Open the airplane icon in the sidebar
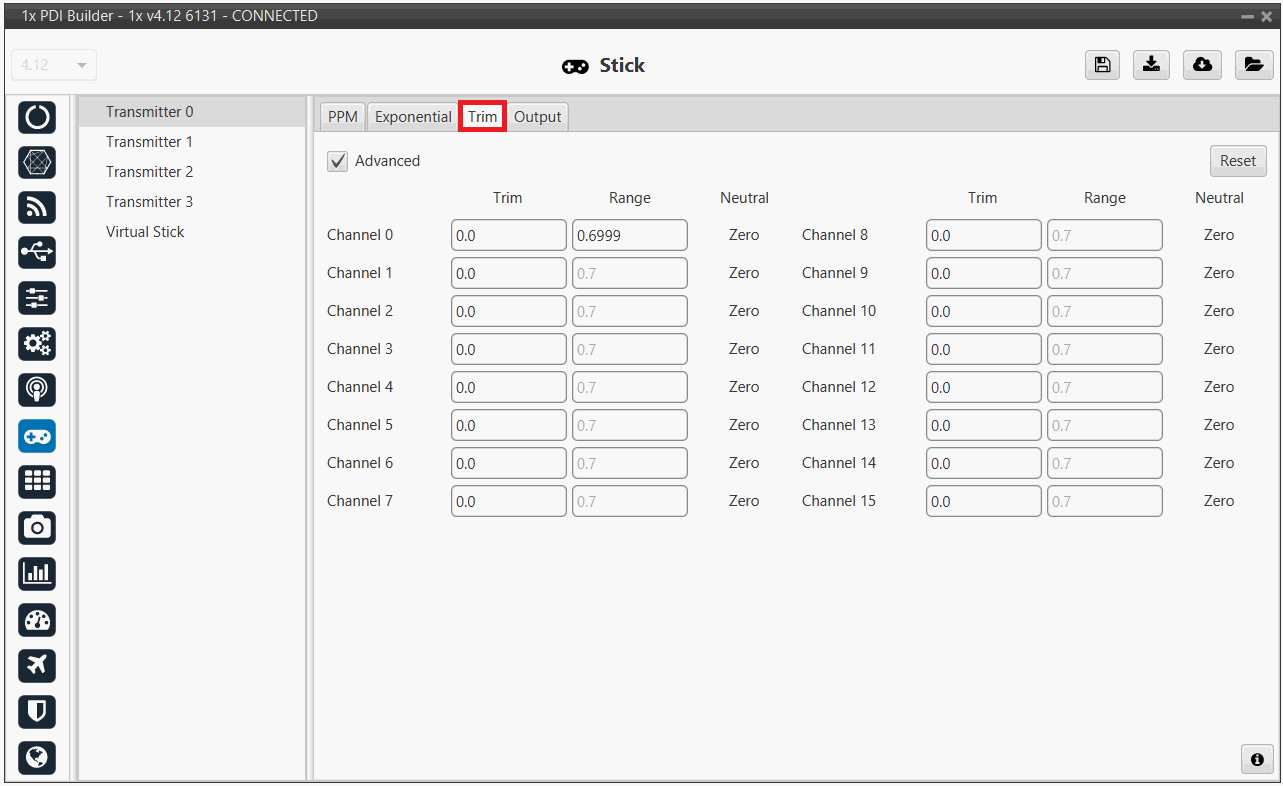 (x=37, y=665)
